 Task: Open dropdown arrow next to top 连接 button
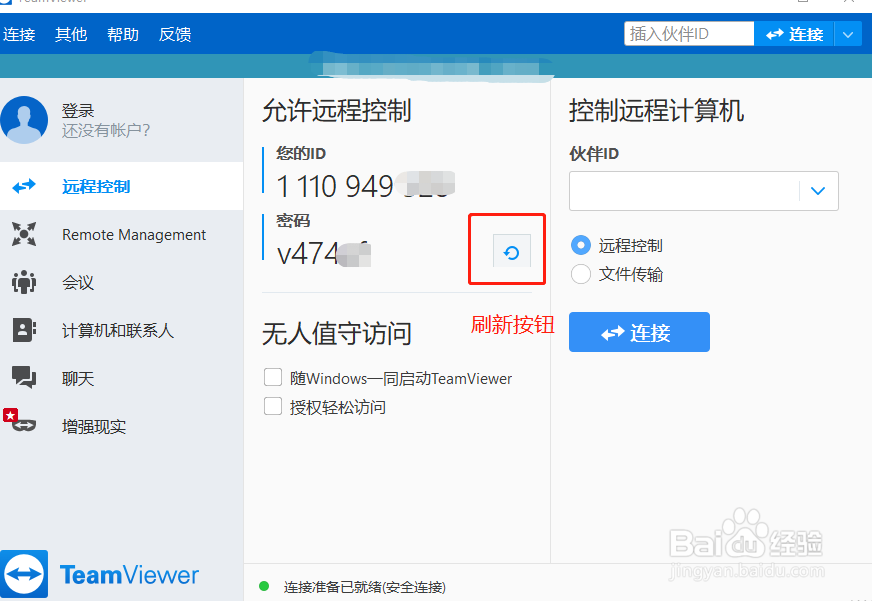(x=848, y=34)
